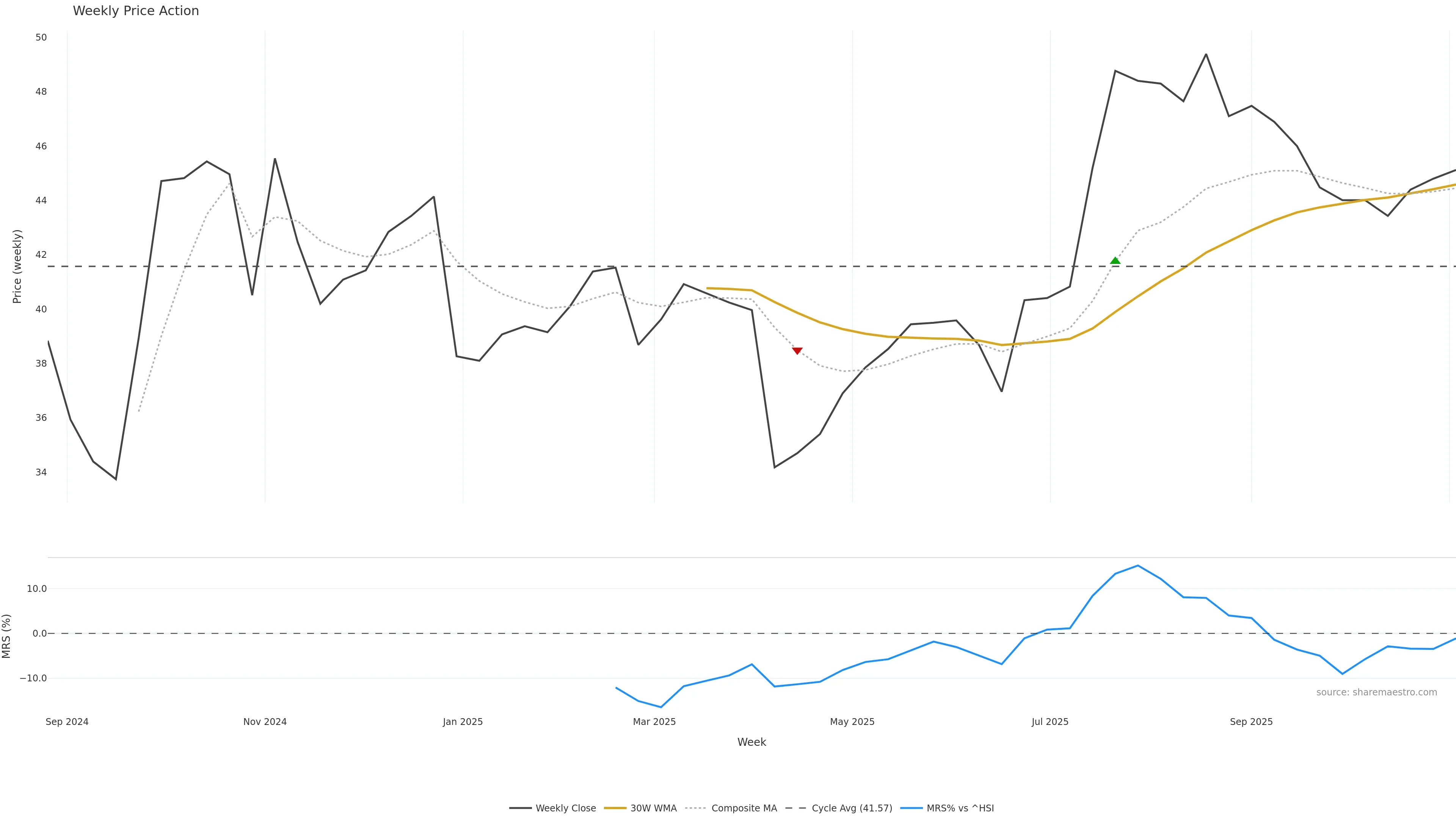Click the green up-triangle buy marker
Image resolution: width=1456 pixels, height=819 pixels.
1115,260
